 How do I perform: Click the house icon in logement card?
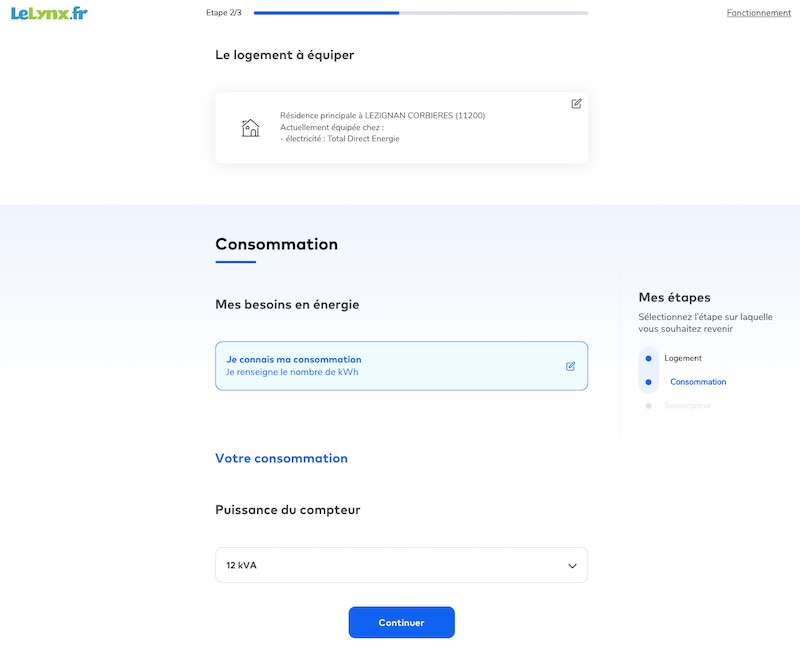coord(250,128)
